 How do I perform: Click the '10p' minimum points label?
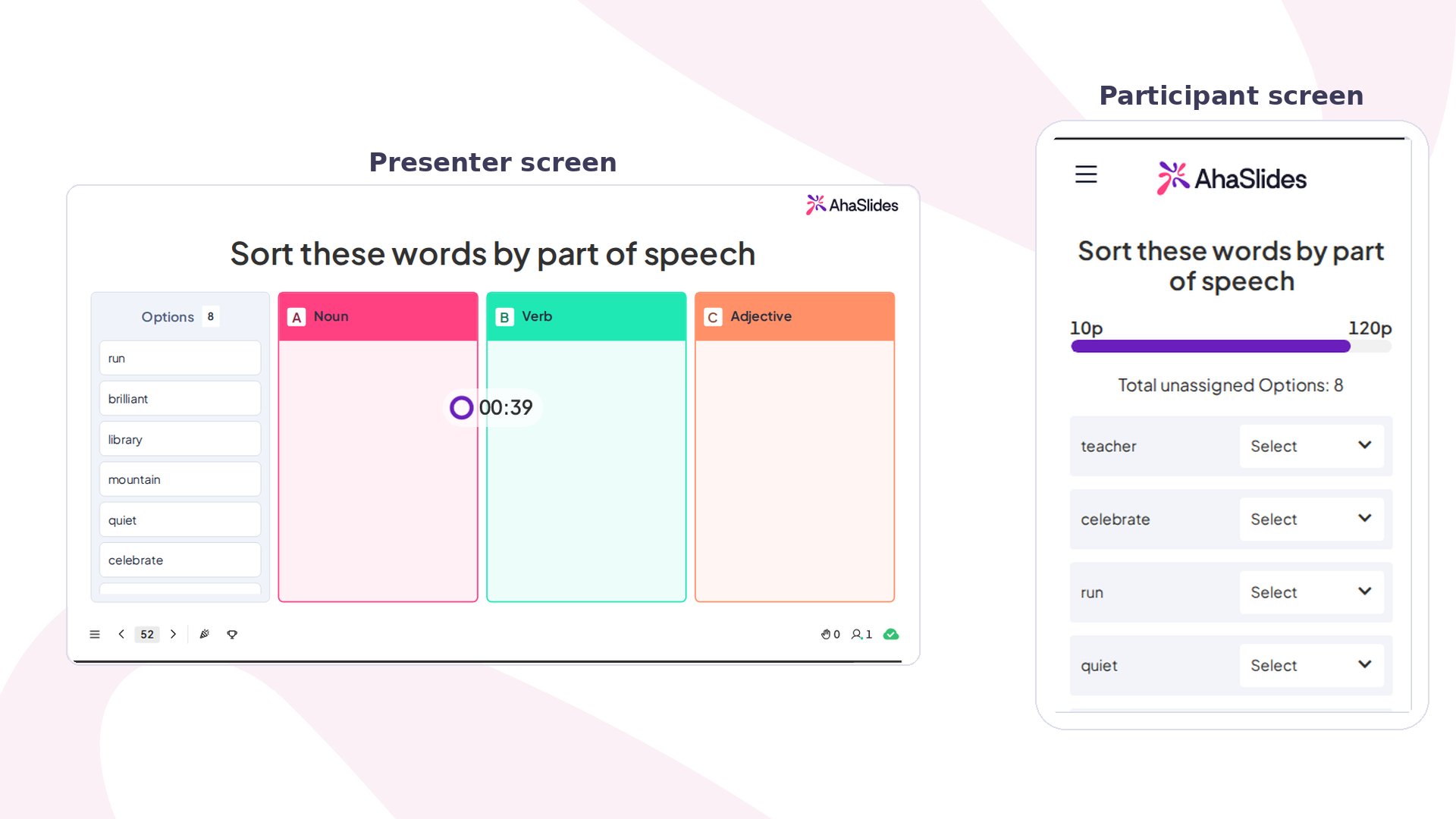tap(1086, 328)
